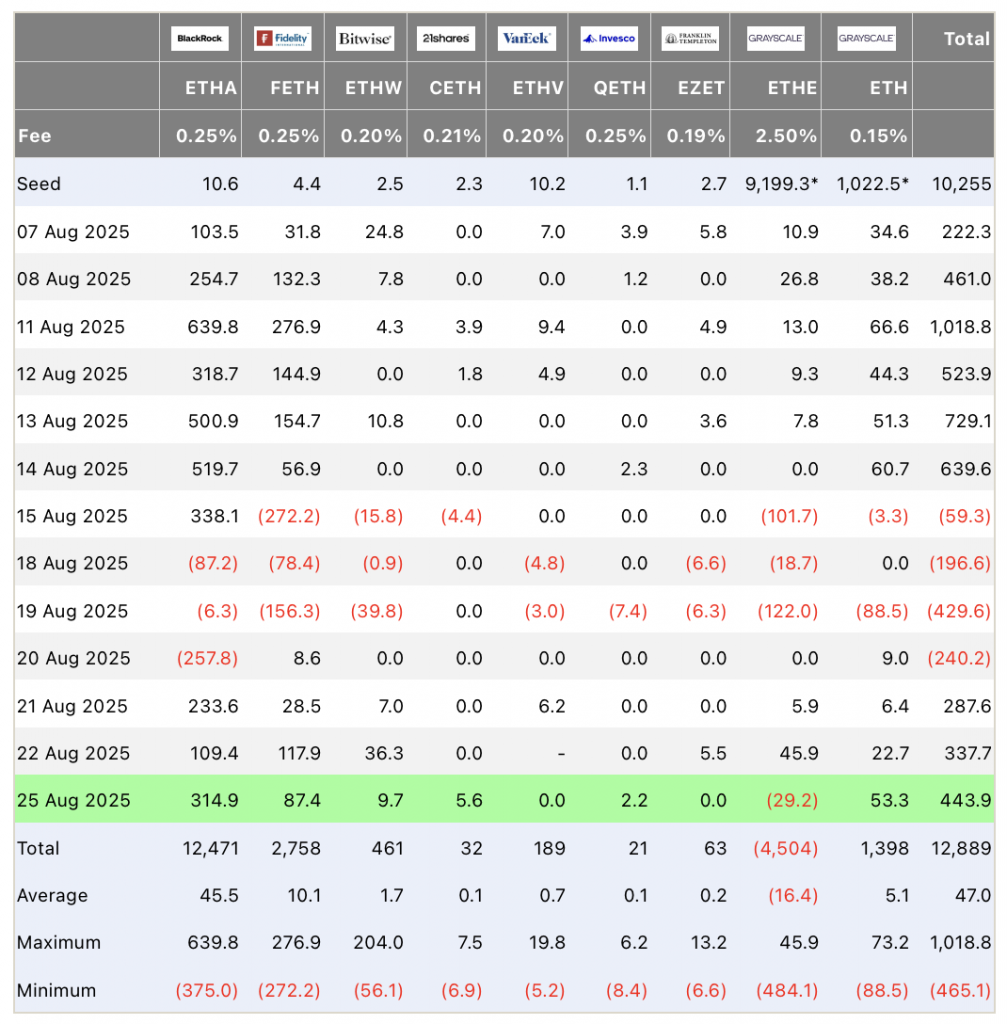Select the ETHA ticker column header
Viewport: 1007px width, 1024px height.
[210, 88]
